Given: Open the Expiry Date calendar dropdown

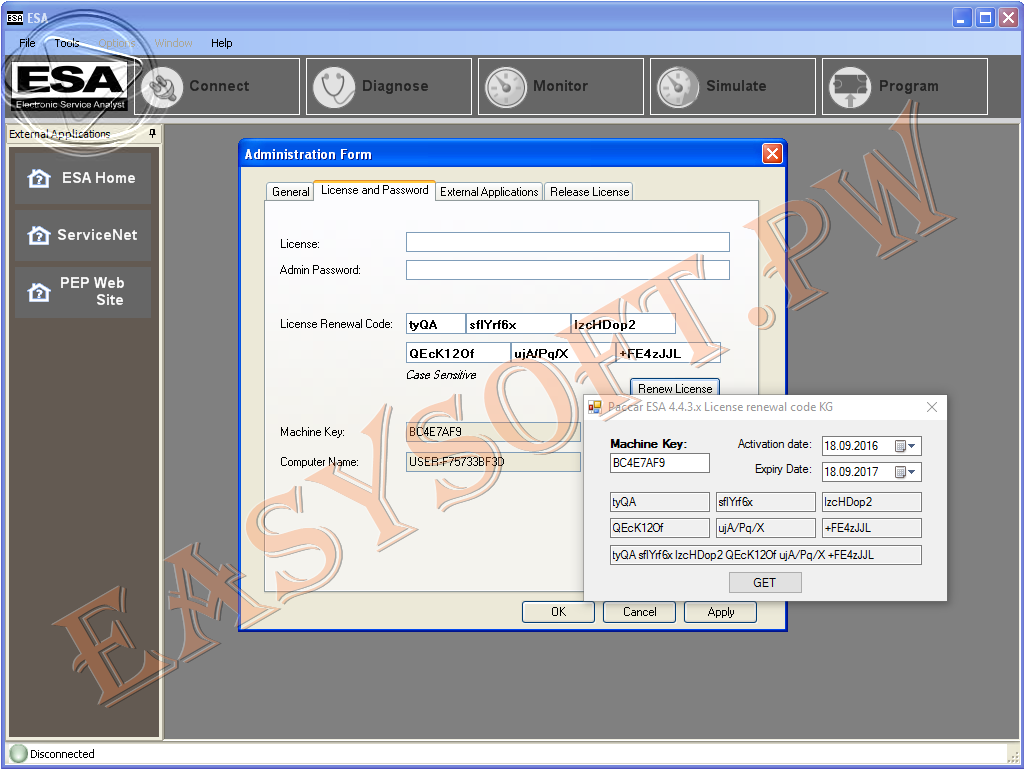Looking at the screenshot, I should click(906, 472).
